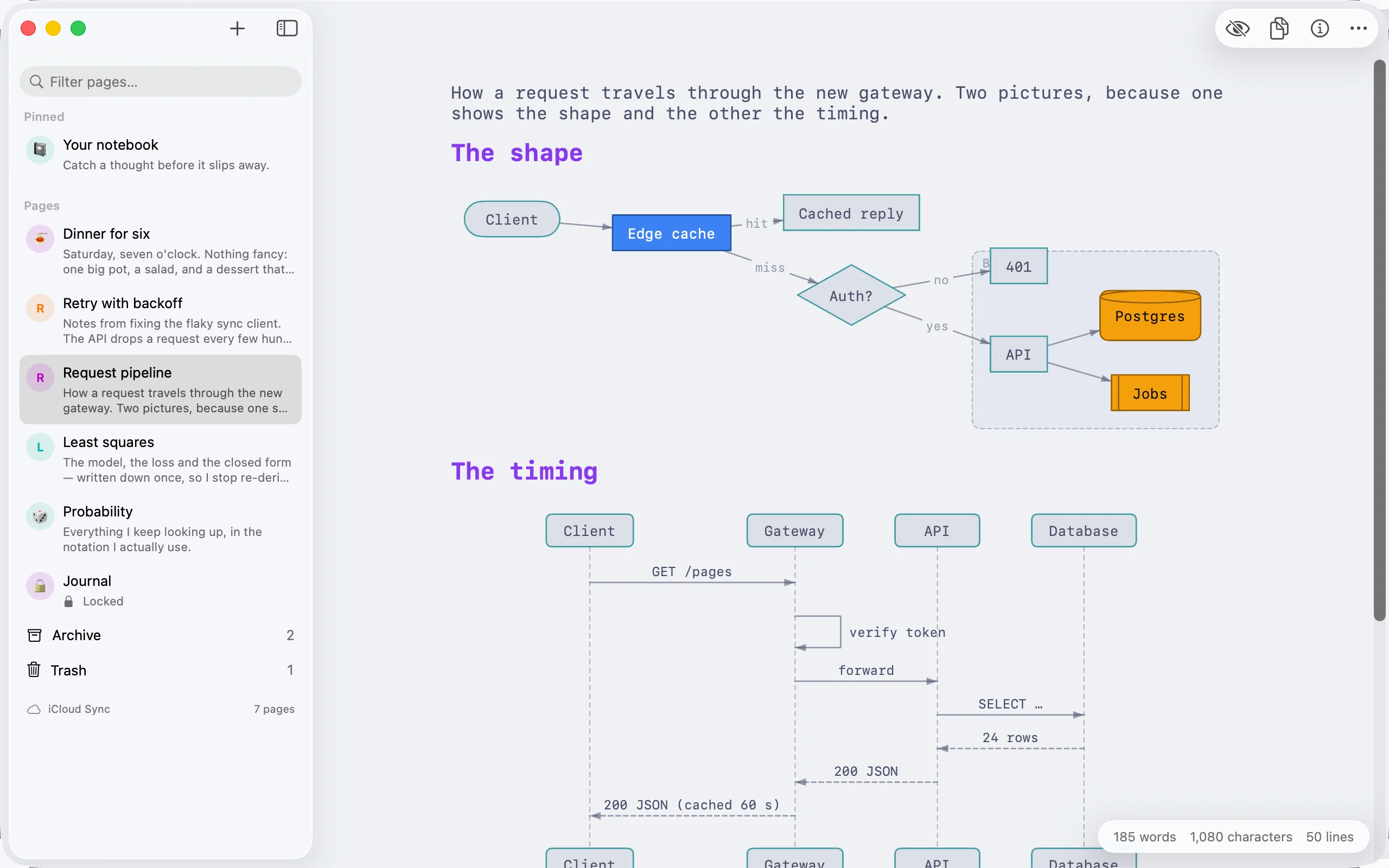1389x868 pixels.
Task: Toggle the crossed-eye preview icon
Action: (1238, 28)
